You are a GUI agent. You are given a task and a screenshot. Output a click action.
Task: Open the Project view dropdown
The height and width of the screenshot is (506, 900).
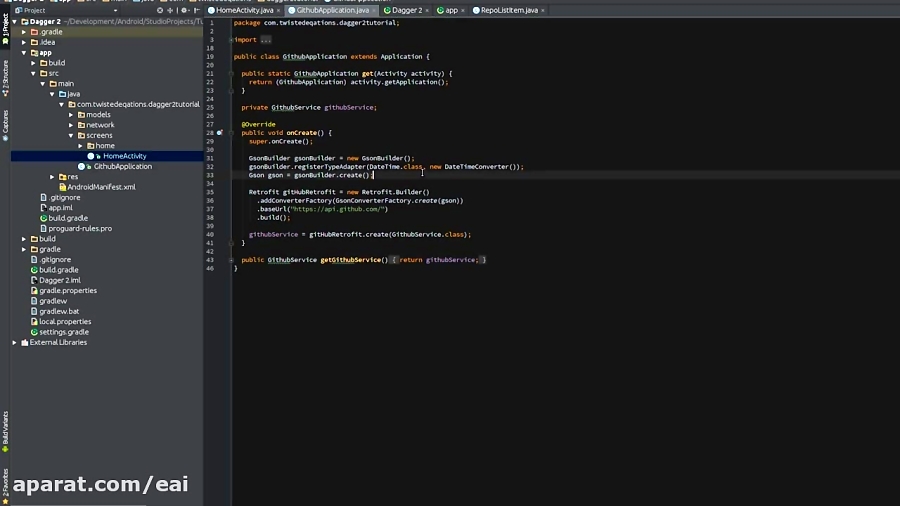pos(115,10)
